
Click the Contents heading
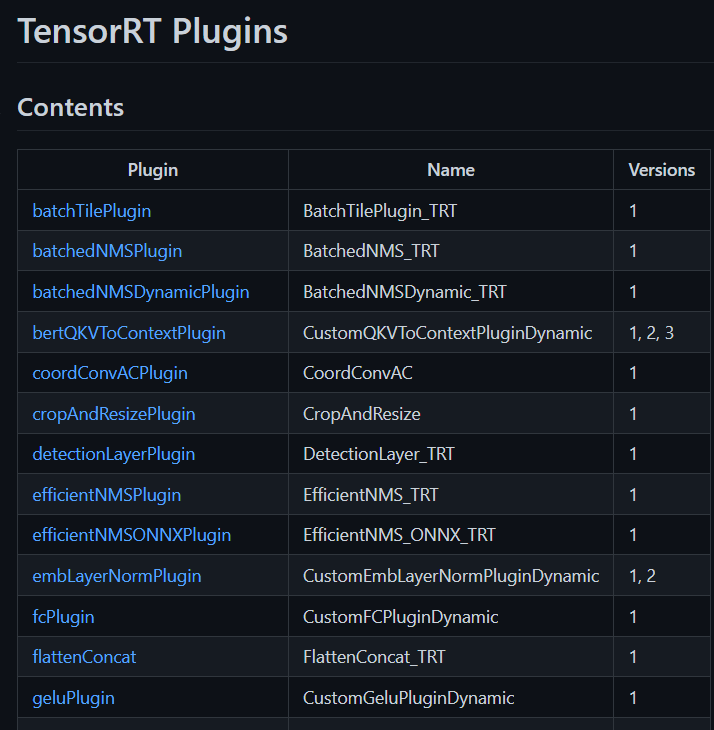pyautogui.click(x=71, y=108)
